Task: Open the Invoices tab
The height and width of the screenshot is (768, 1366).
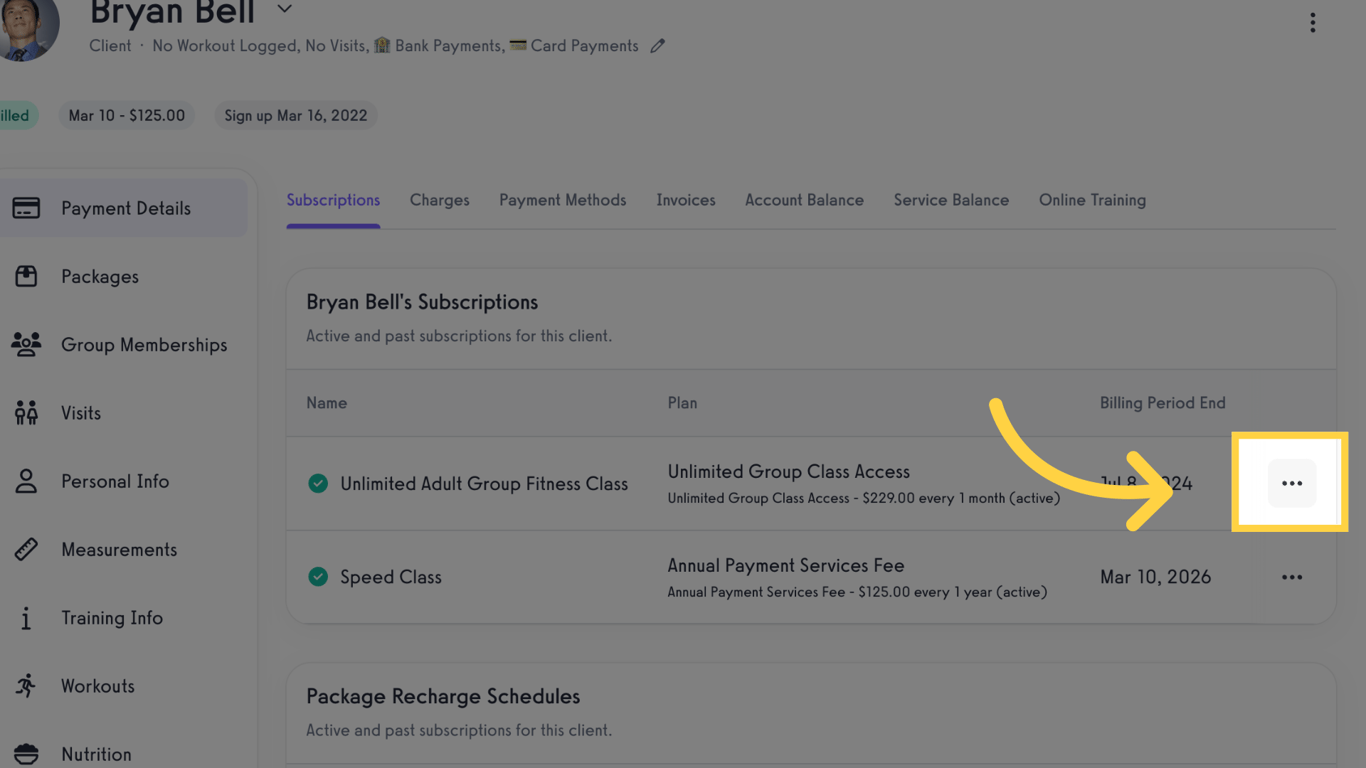Action: 685,200
